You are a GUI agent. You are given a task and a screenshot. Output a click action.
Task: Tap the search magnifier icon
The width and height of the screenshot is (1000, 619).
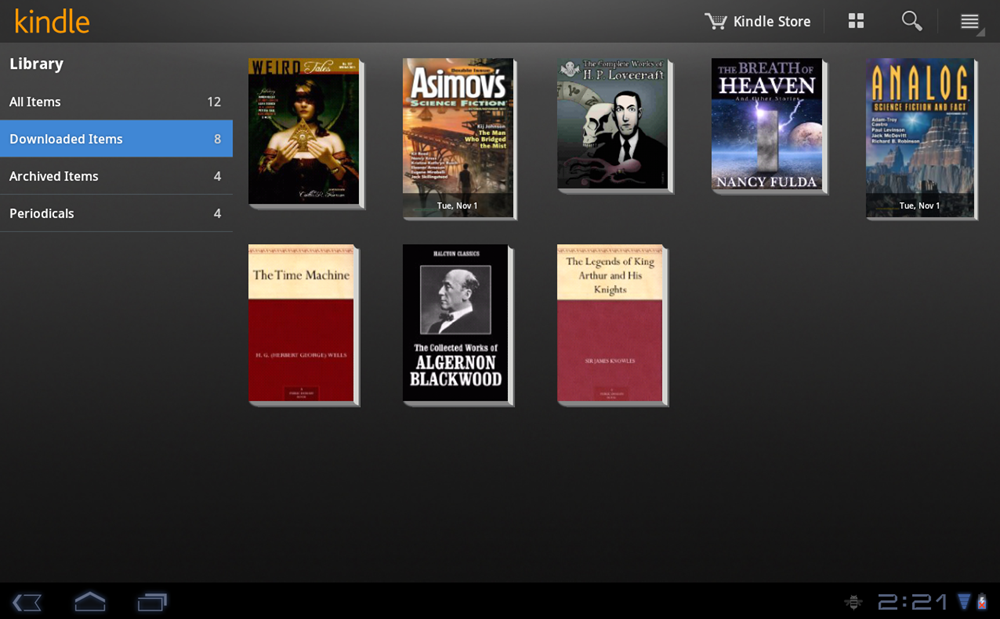pyautogui.click(x=911, y=21)
